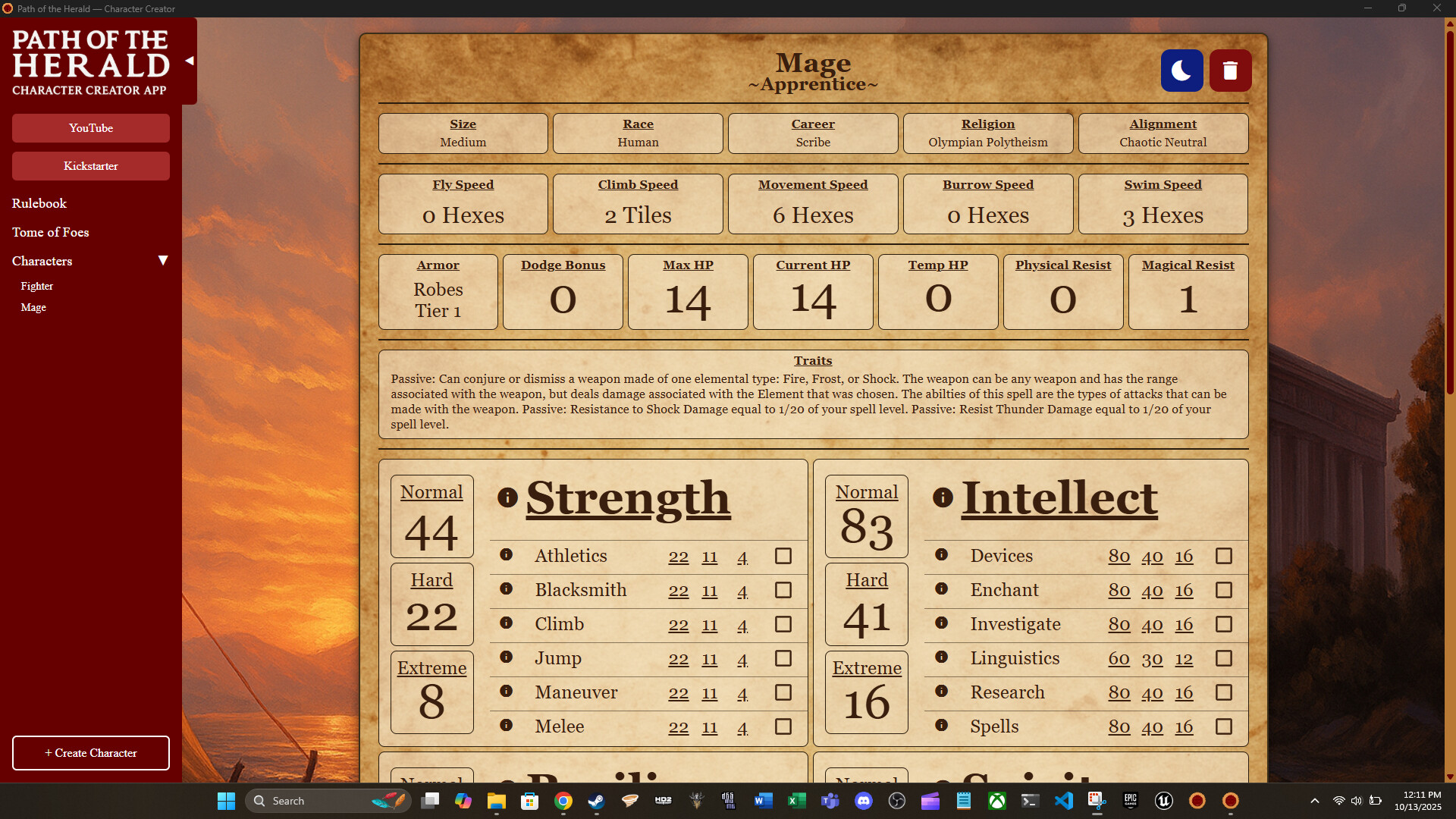Image resolution: width=1456 pixels, height=819 pixels.
Task: Launch Discord from the taskbar
Action: pos(864,801)
